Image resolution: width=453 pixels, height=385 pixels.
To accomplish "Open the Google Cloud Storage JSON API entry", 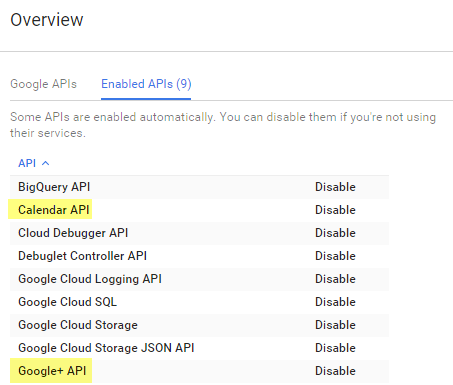I will 106,348.
